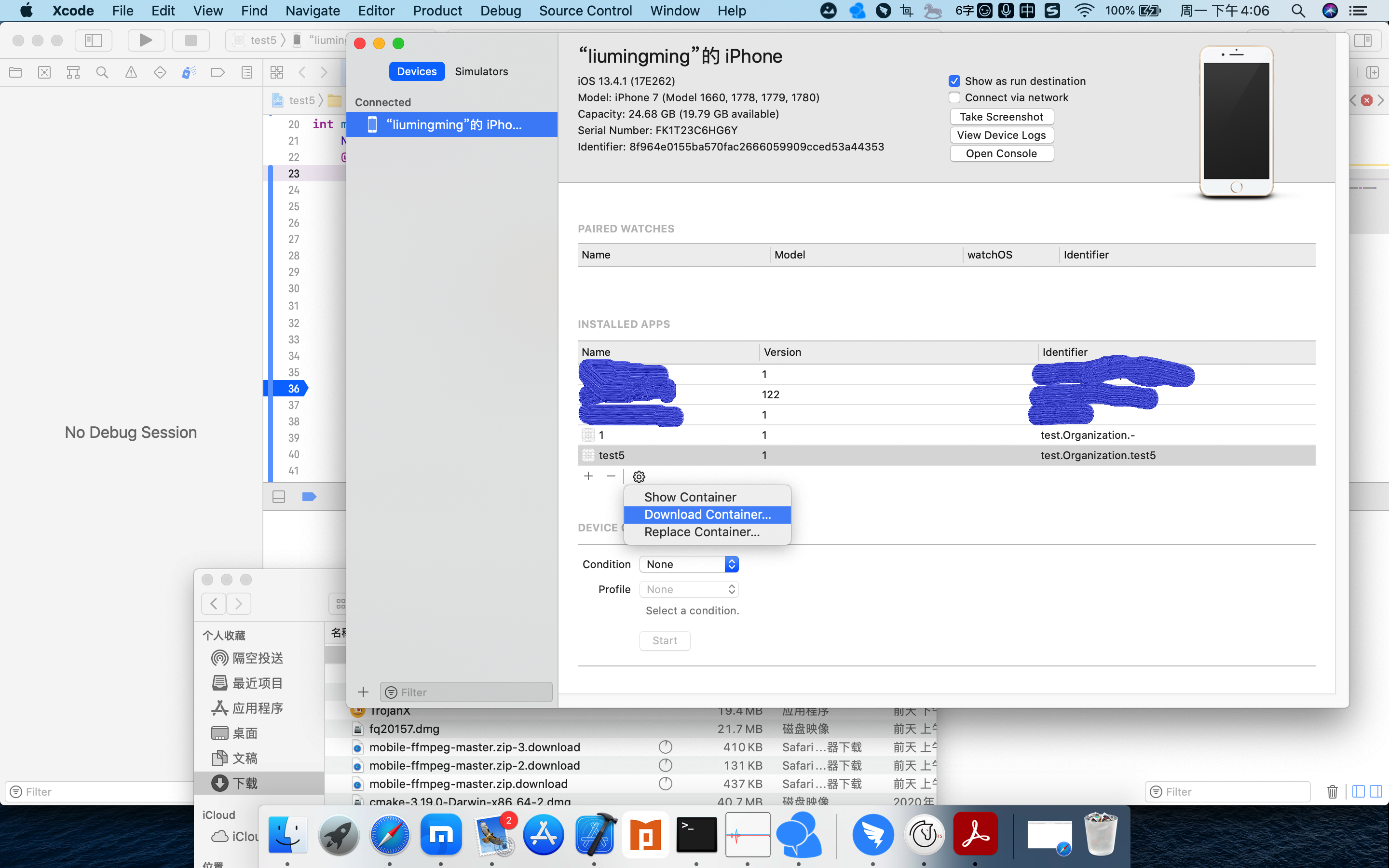Click the console Filter field at right
The height and width of the screenshot is (868, 1389).
(1228, 792)
